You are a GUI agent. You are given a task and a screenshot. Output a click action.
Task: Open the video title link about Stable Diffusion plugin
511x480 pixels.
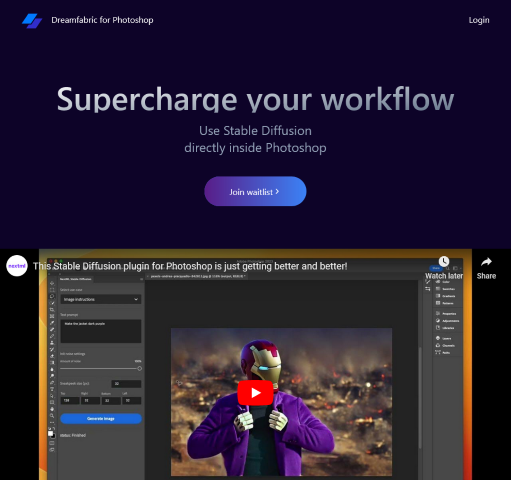tap(190, 266)
